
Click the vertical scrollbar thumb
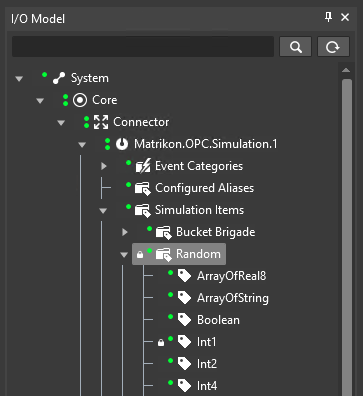(347, 237)
